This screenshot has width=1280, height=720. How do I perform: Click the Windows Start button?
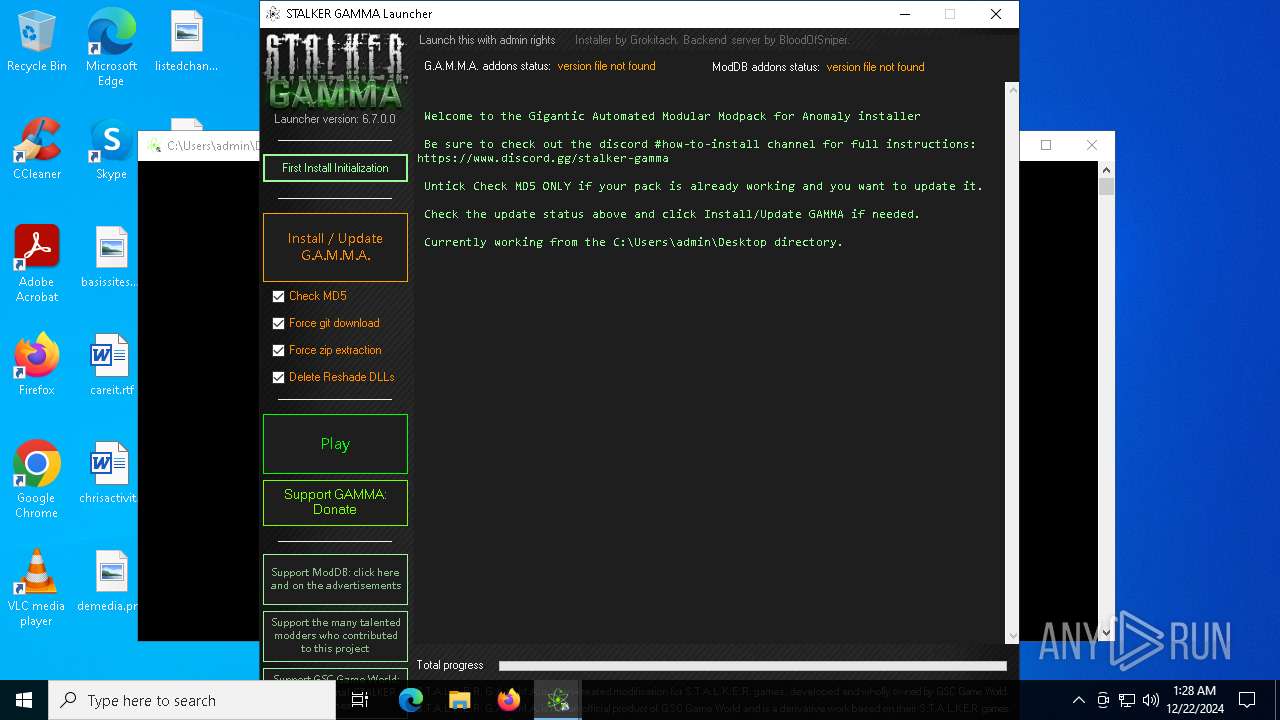click(24, 700)
